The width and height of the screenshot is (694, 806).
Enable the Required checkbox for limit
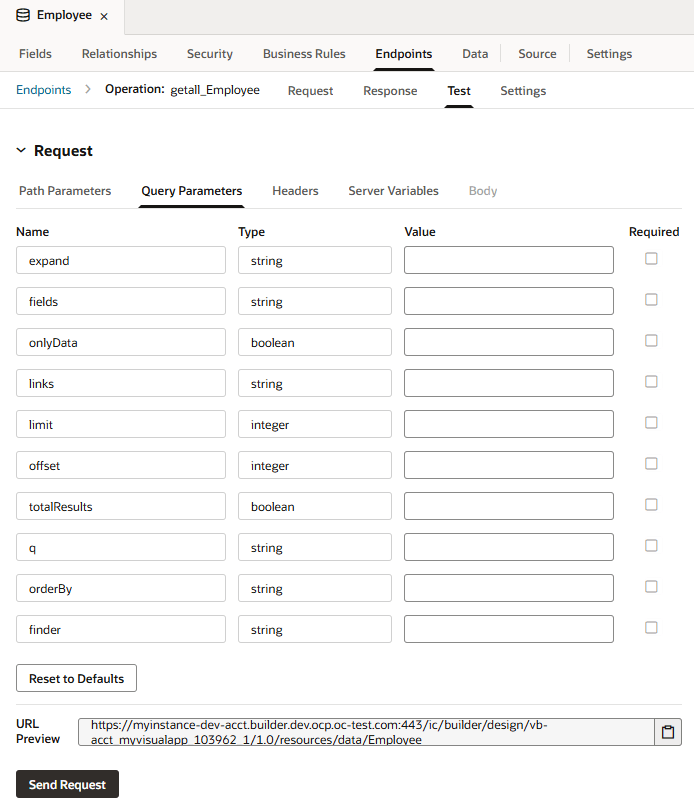(651, 422)
